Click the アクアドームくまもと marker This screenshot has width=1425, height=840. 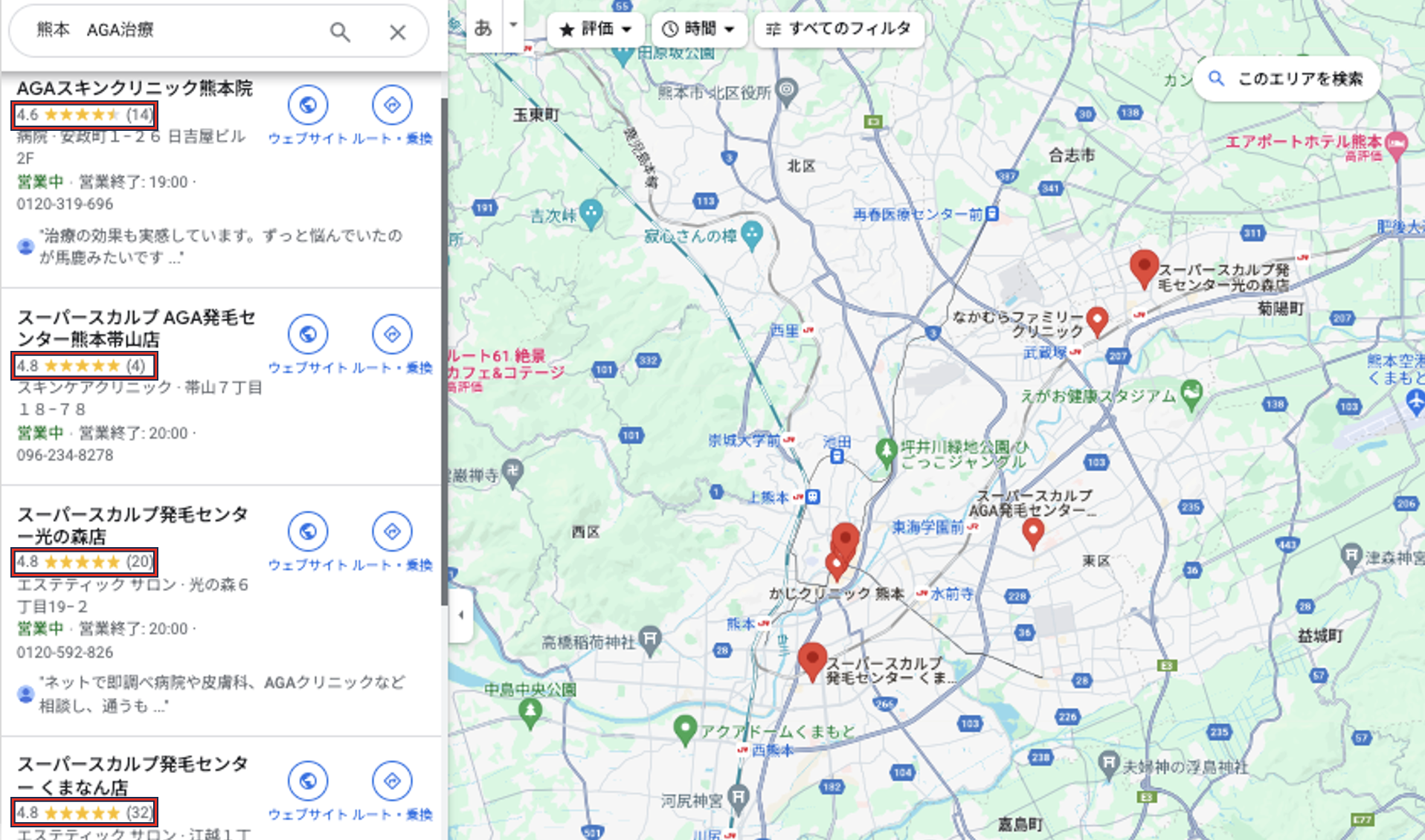684,731
